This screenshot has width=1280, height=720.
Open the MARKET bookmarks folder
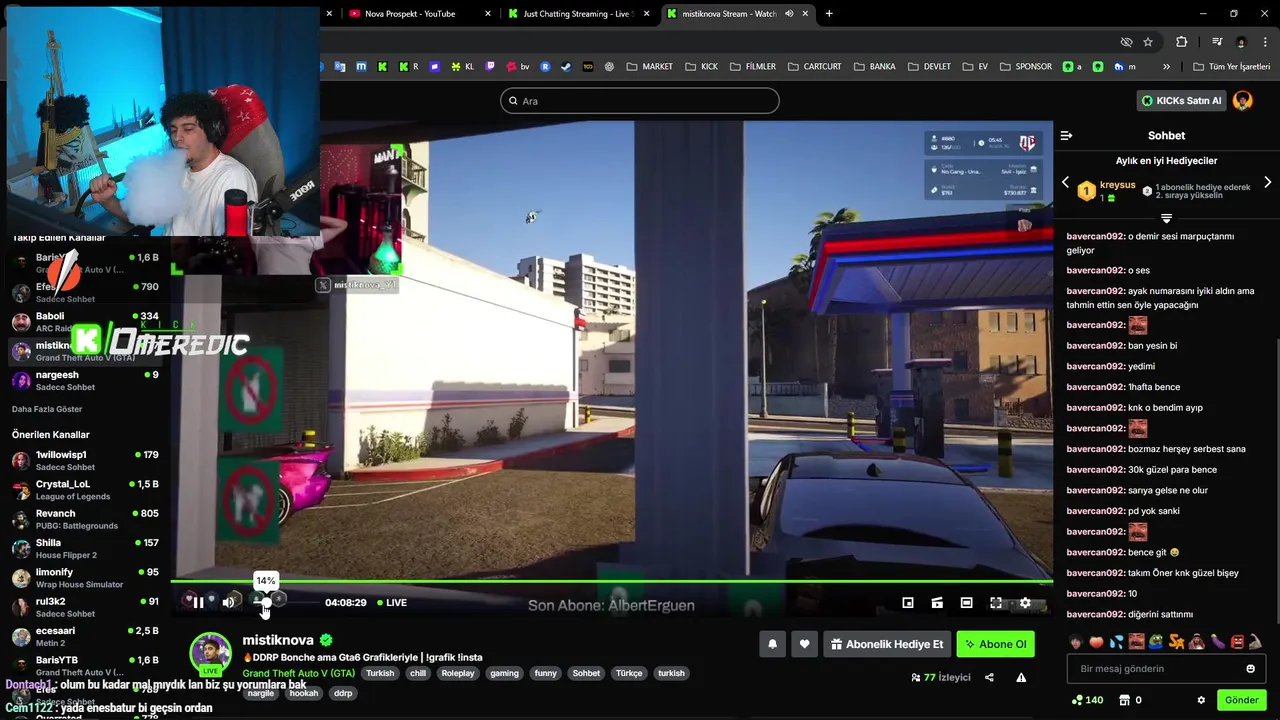(650, 67)
